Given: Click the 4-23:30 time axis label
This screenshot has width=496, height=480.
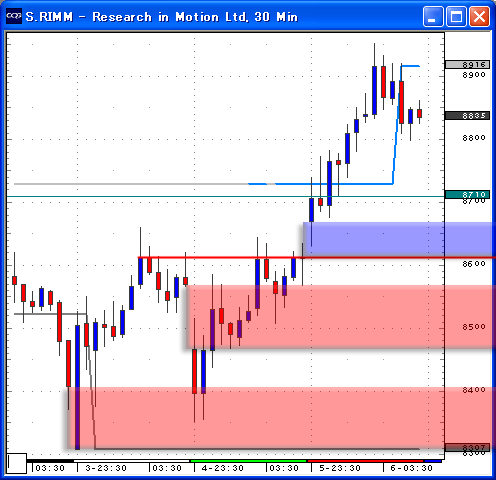Looking at the screenshot, I should (x=223, y=468).
